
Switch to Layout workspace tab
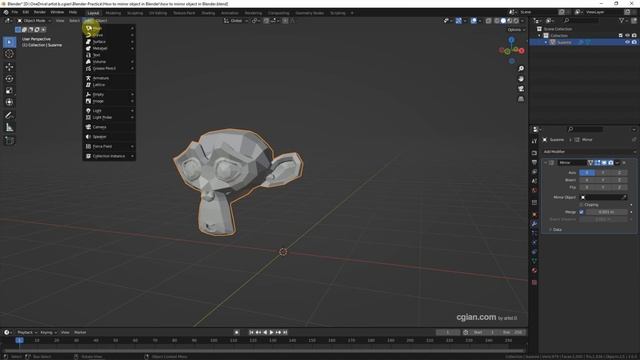pyautogui.click(x=93, y=13)
